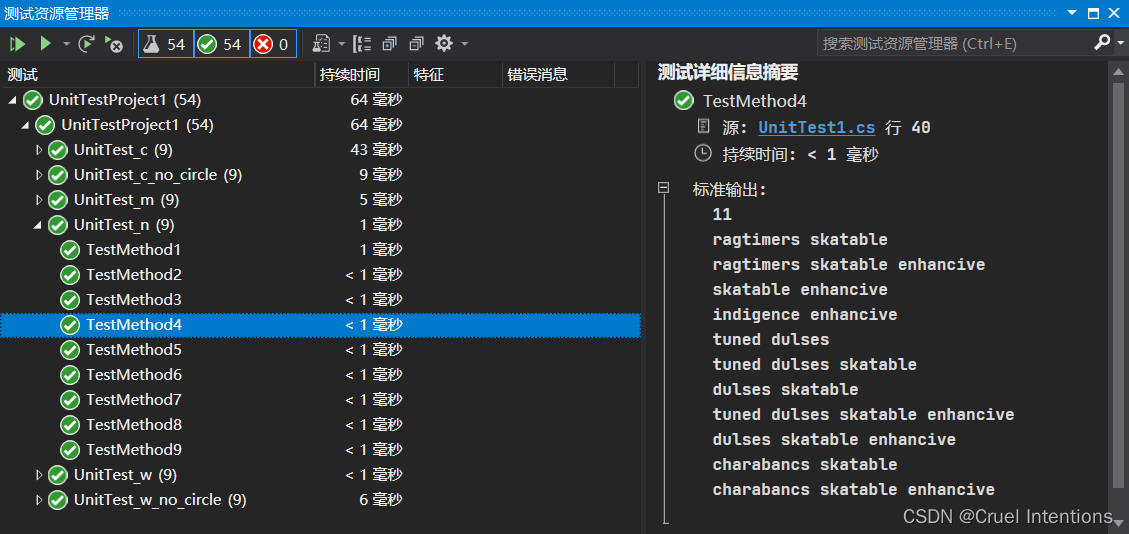Collapse the UnitTest_n (9) node
The image size is (1129, 534).
37,225
